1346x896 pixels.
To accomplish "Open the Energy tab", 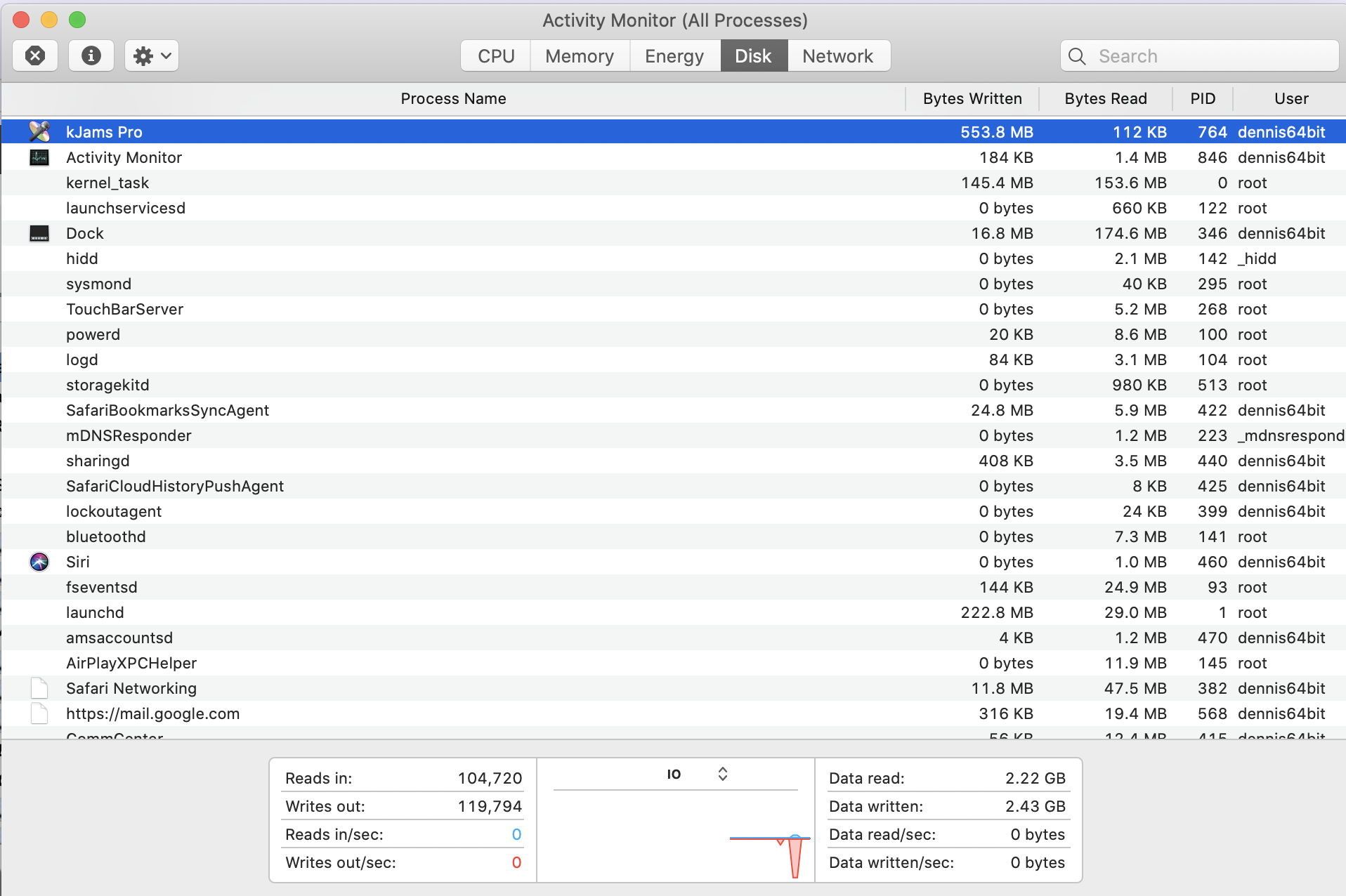I will click(674, 56).
